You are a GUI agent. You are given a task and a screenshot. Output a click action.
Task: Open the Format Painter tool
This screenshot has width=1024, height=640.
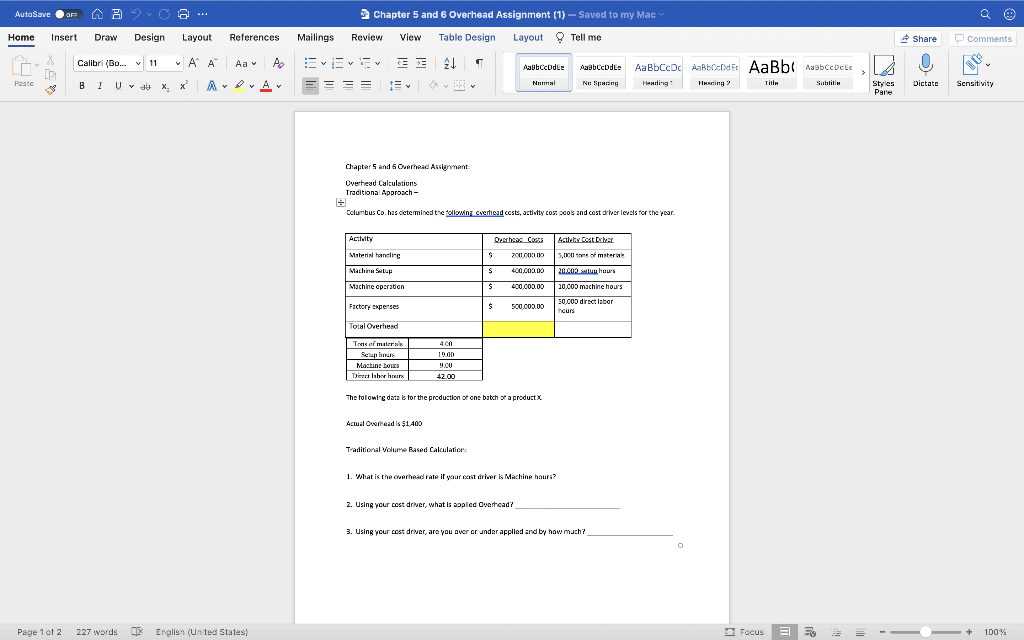click(50, 91)
